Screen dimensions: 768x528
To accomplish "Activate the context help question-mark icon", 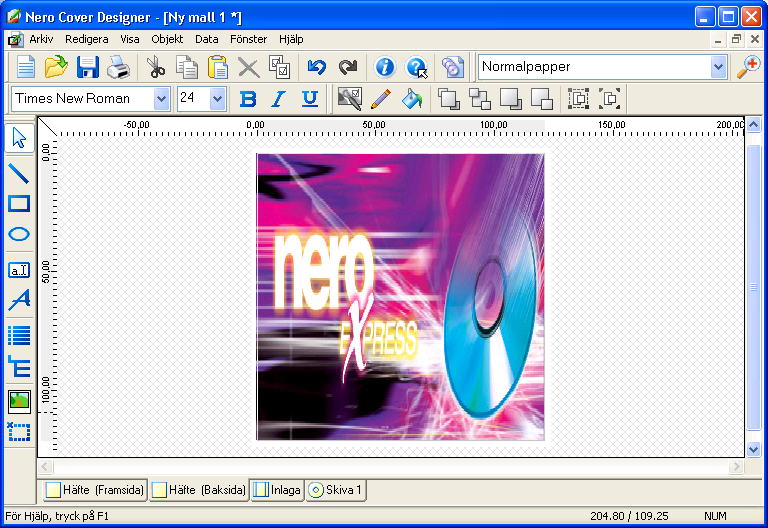I will tap(416, 67).
